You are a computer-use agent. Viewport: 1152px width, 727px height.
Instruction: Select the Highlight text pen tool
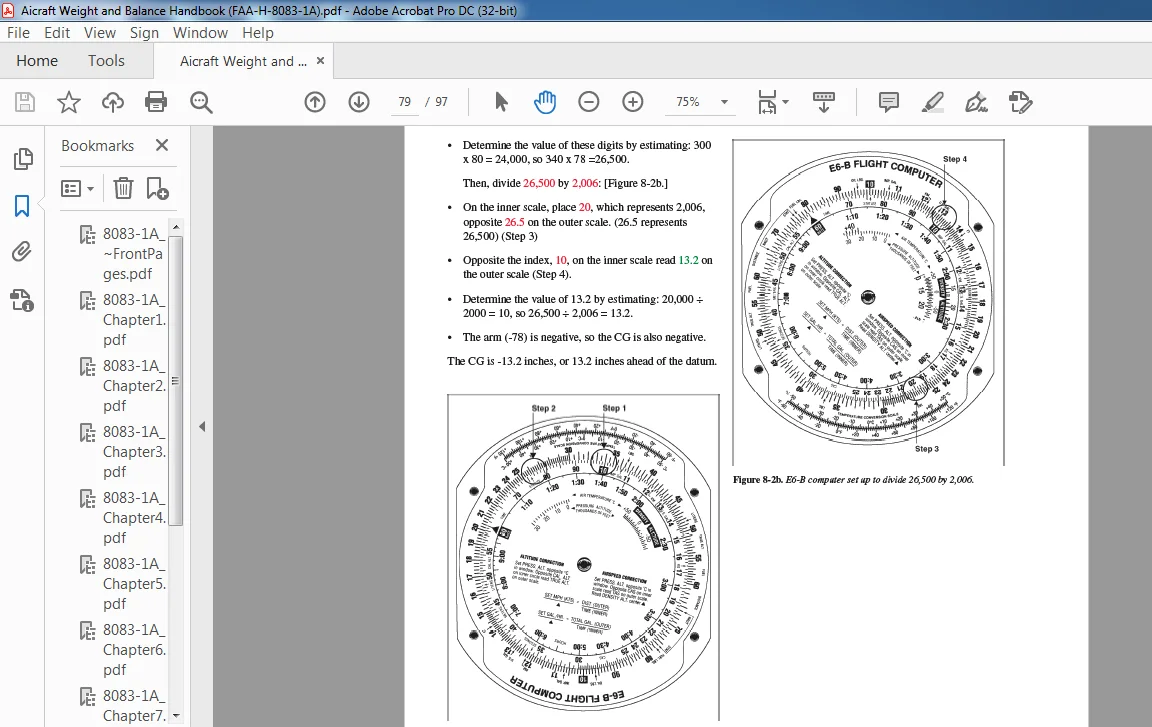(933, 102)
